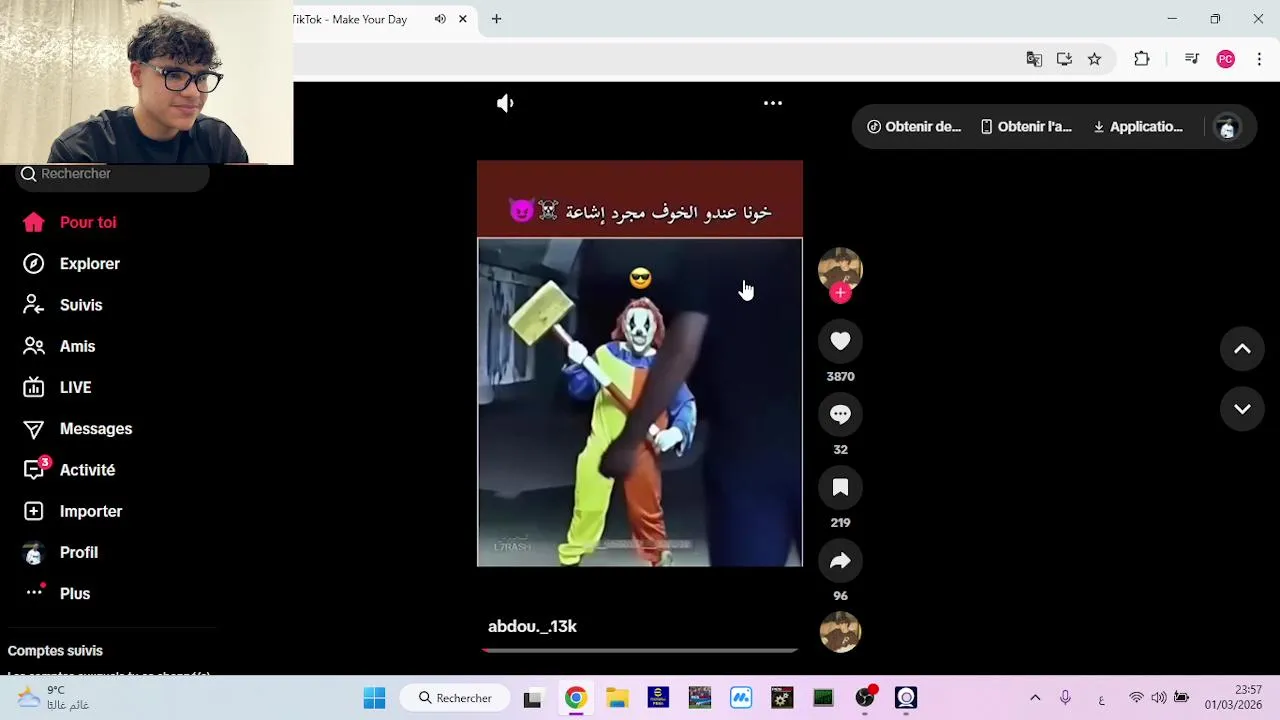Open Windows Start menu
The height and width of the screenshot is (720, 1280).
(x=374, y=698)
